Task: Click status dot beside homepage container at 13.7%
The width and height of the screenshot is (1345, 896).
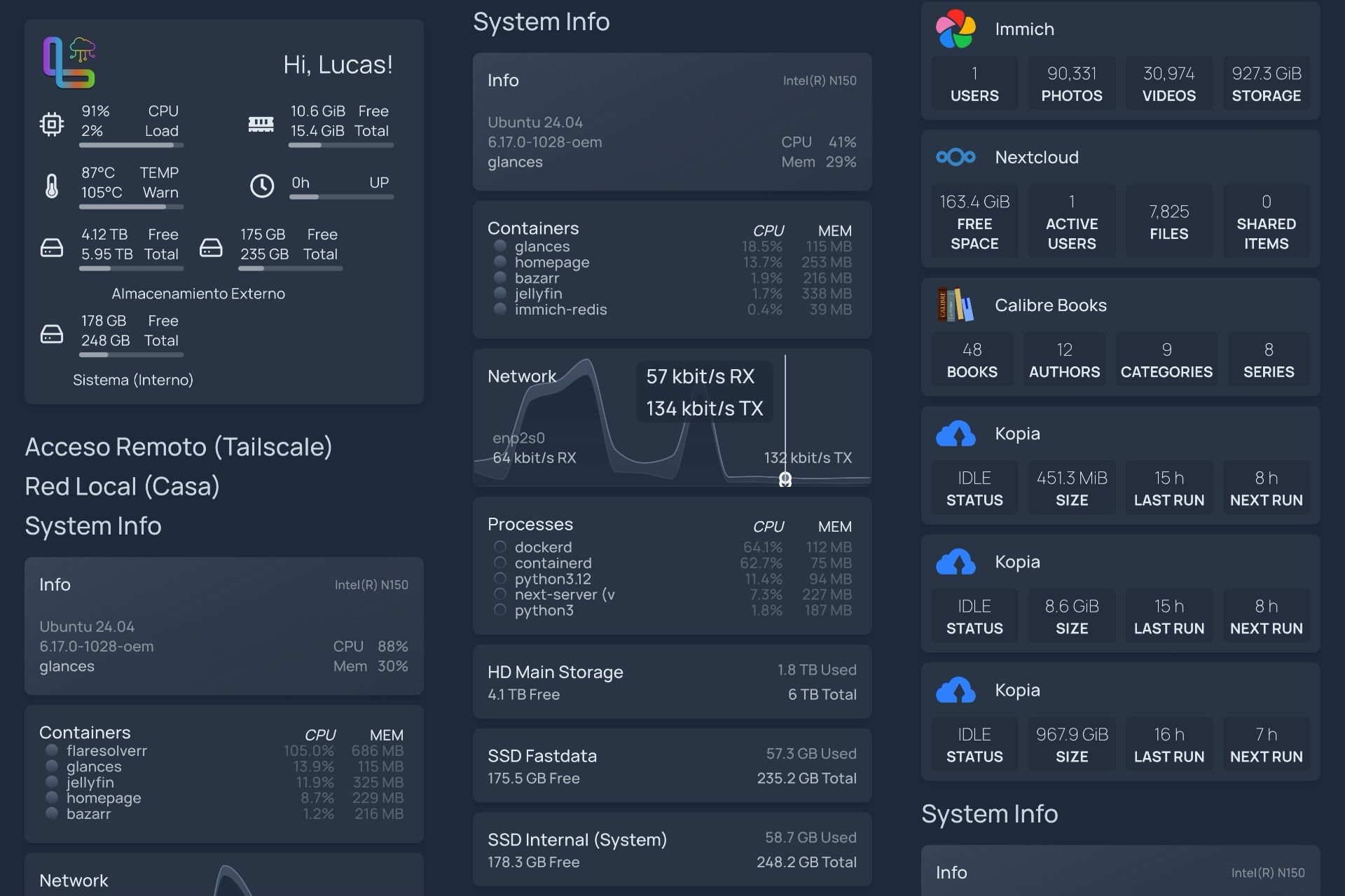Action: point(500,262)
